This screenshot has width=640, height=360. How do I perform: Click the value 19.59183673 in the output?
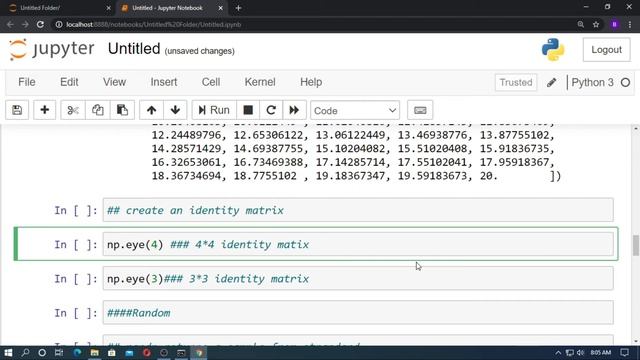click(x=432, y=176)
